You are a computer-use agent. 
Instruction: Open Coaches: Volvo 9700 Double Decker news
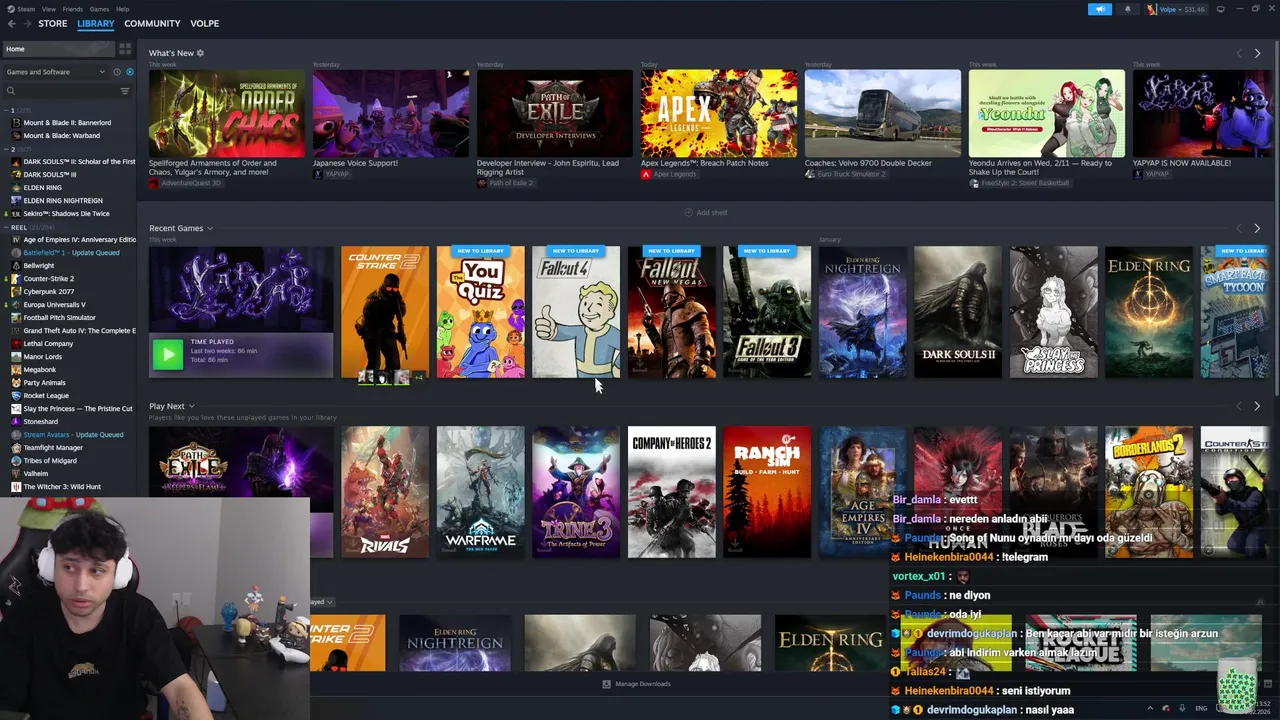click(x=868, y=163)
